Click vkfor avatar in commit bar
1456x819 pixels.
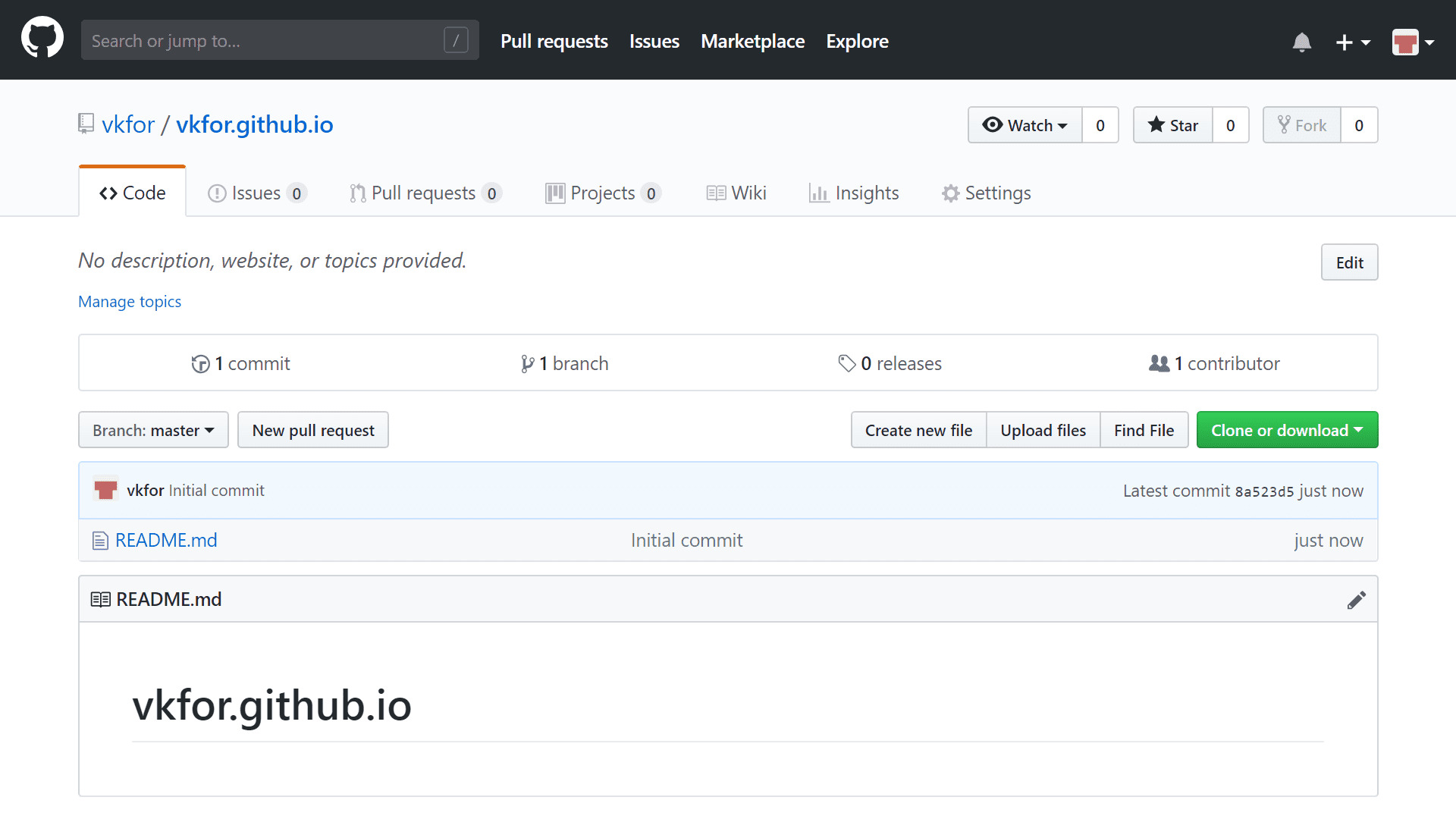coord(105,490)
